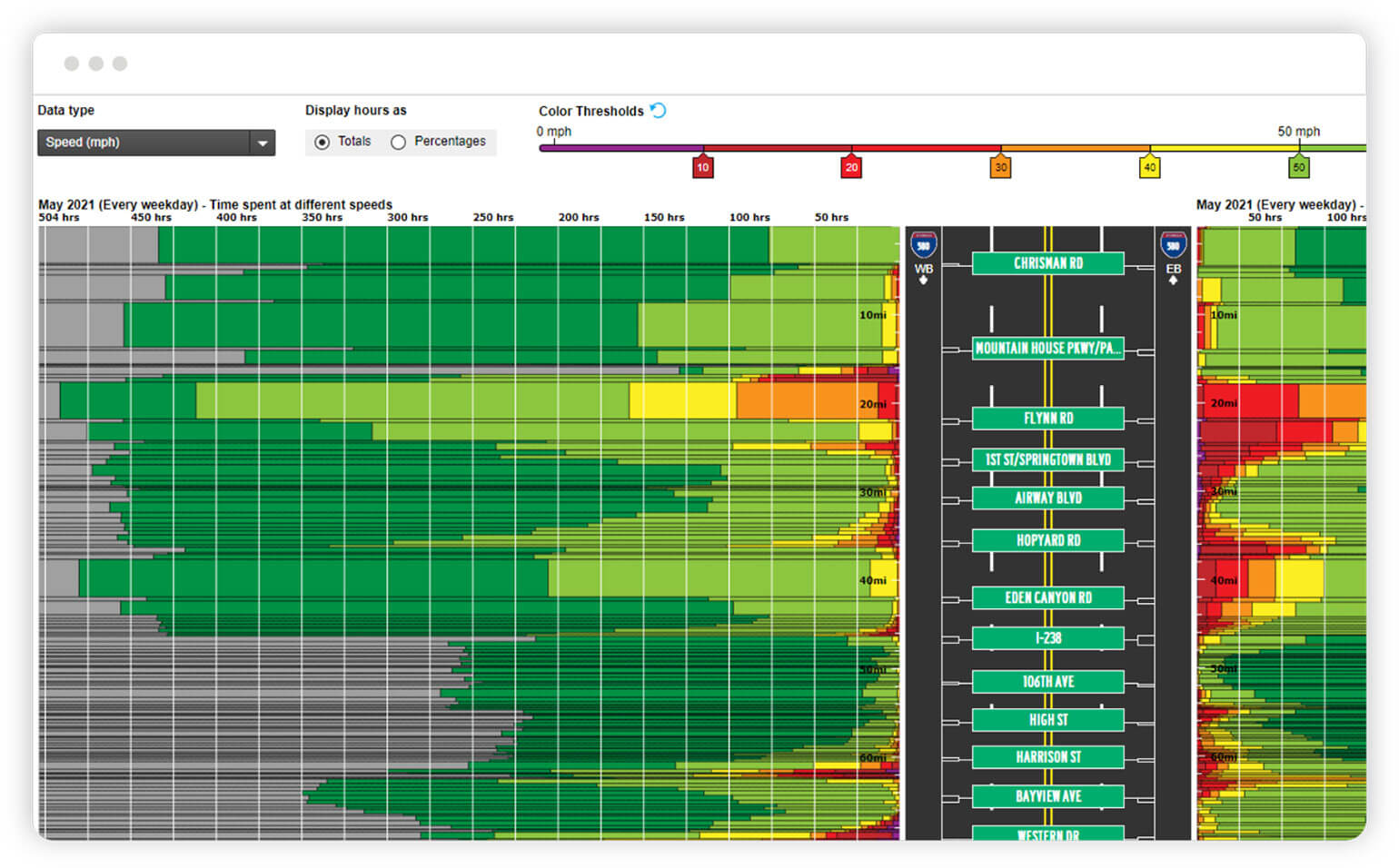
Task: Click the reset Color Thresholds refresh icon
Action: click(x=659, y=111)
